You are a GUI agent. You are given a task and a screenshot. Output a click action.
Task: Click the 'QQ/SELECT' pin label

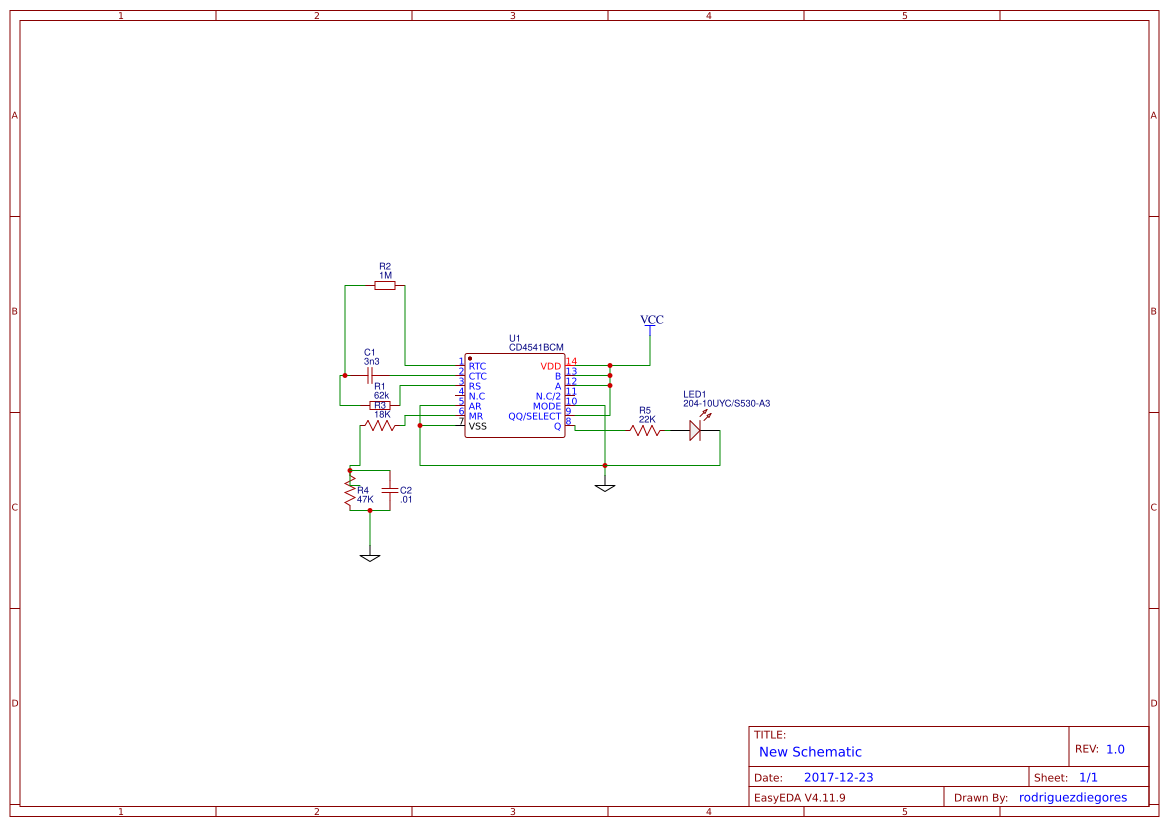[x=535, y=416]
